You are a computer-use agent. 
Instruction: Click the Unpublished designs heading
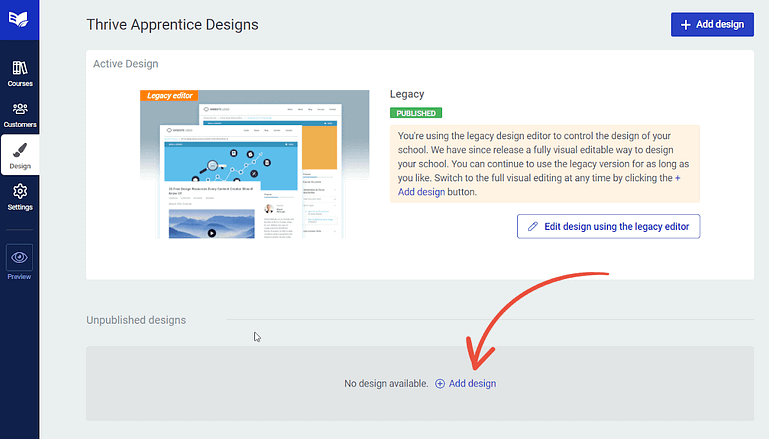[136, 320]
